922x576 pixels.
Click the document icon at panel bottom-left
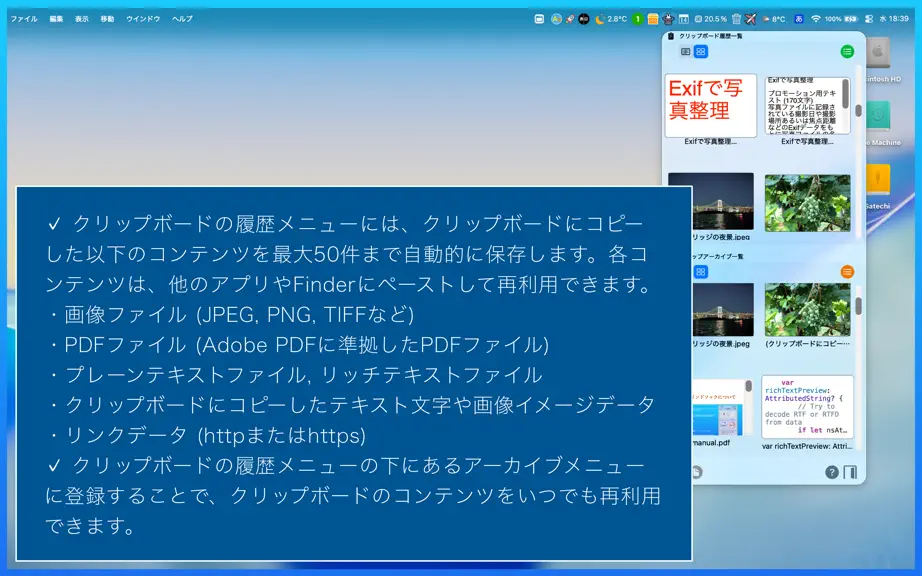click(697, 472)
